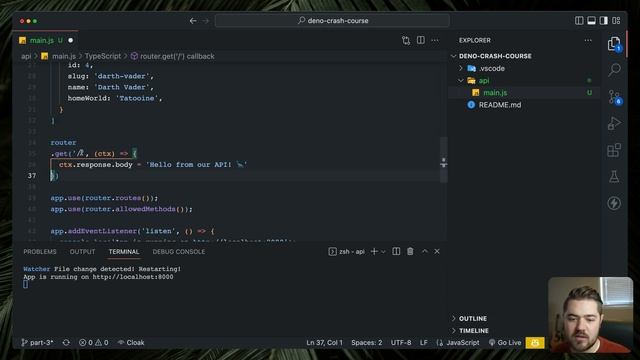Kill terminal with trash icon
Screen dimensions: 640x360
(x=410, y=251)
